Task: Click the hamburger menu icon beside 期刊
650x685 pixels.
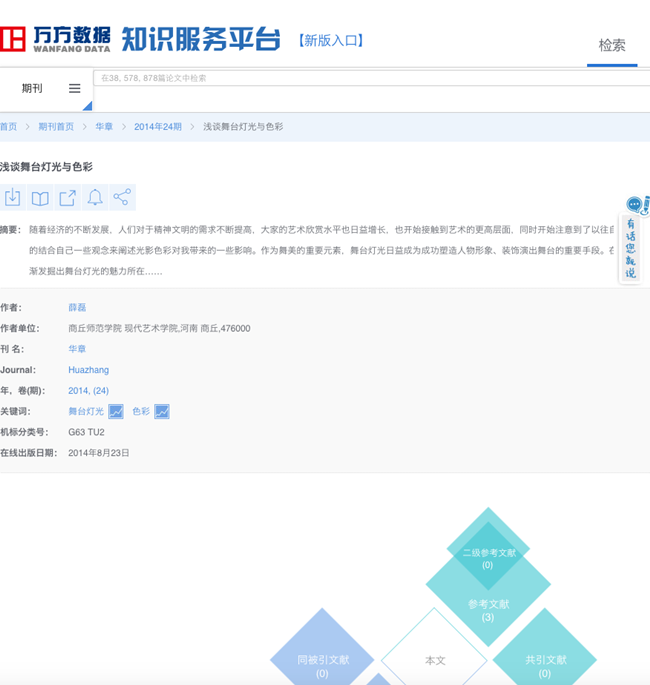Action: [x=75, y=88]
